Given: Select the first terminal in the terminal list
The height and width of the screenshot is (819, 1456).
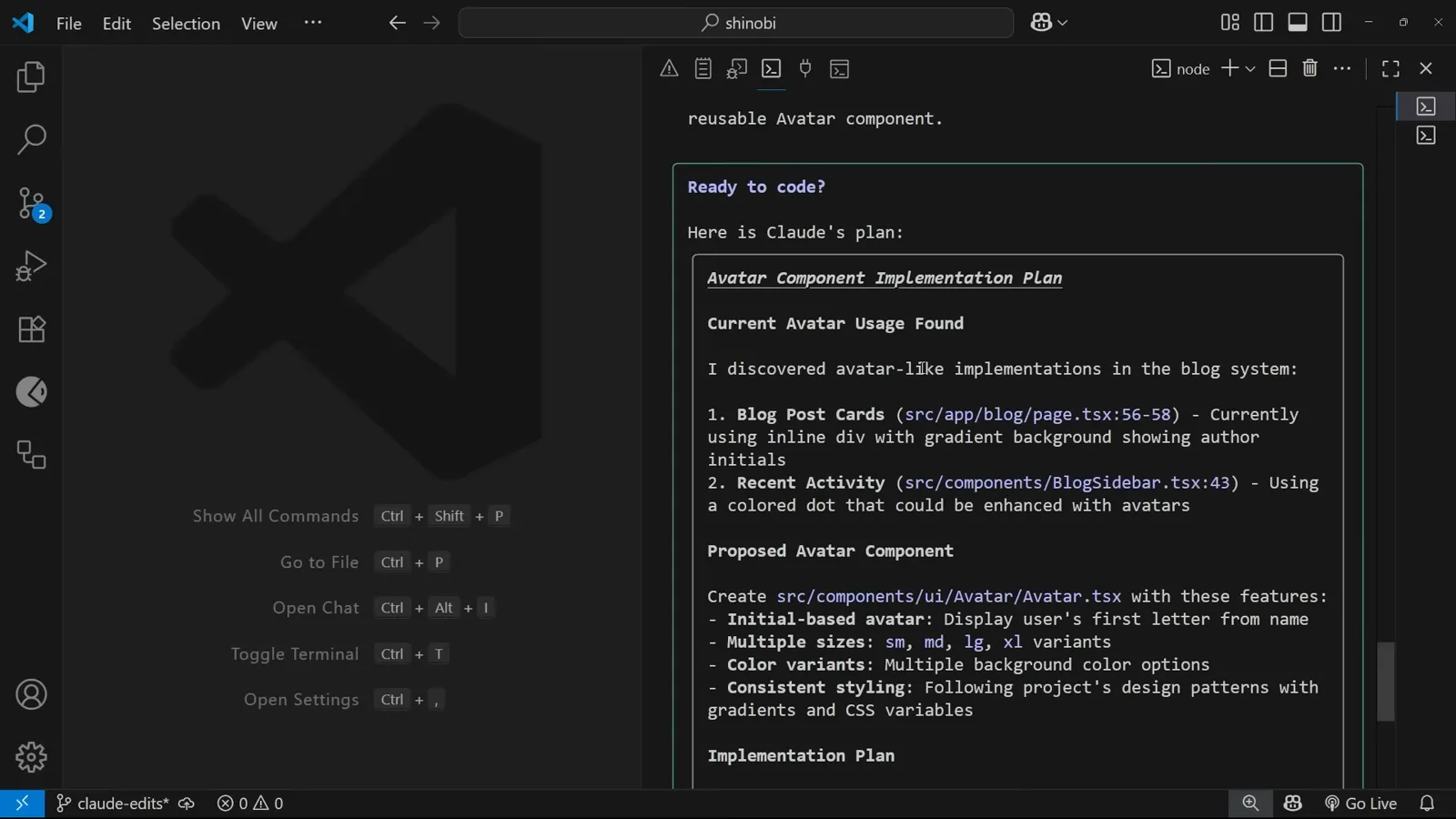Looking at the screenshot, I should (x=1426, y=106).
